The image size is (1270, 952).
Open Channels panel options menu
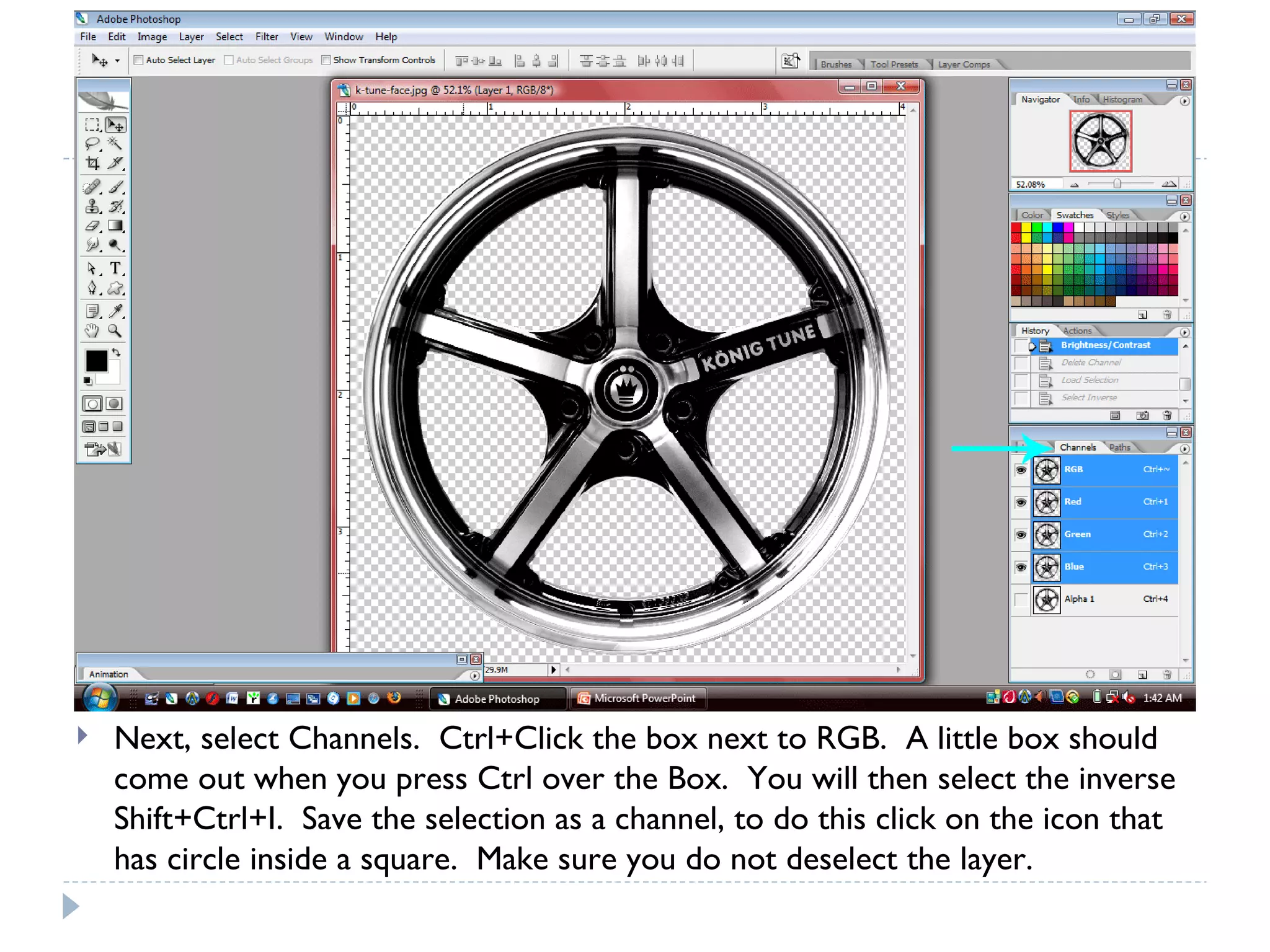click(x=1184, y=449)
